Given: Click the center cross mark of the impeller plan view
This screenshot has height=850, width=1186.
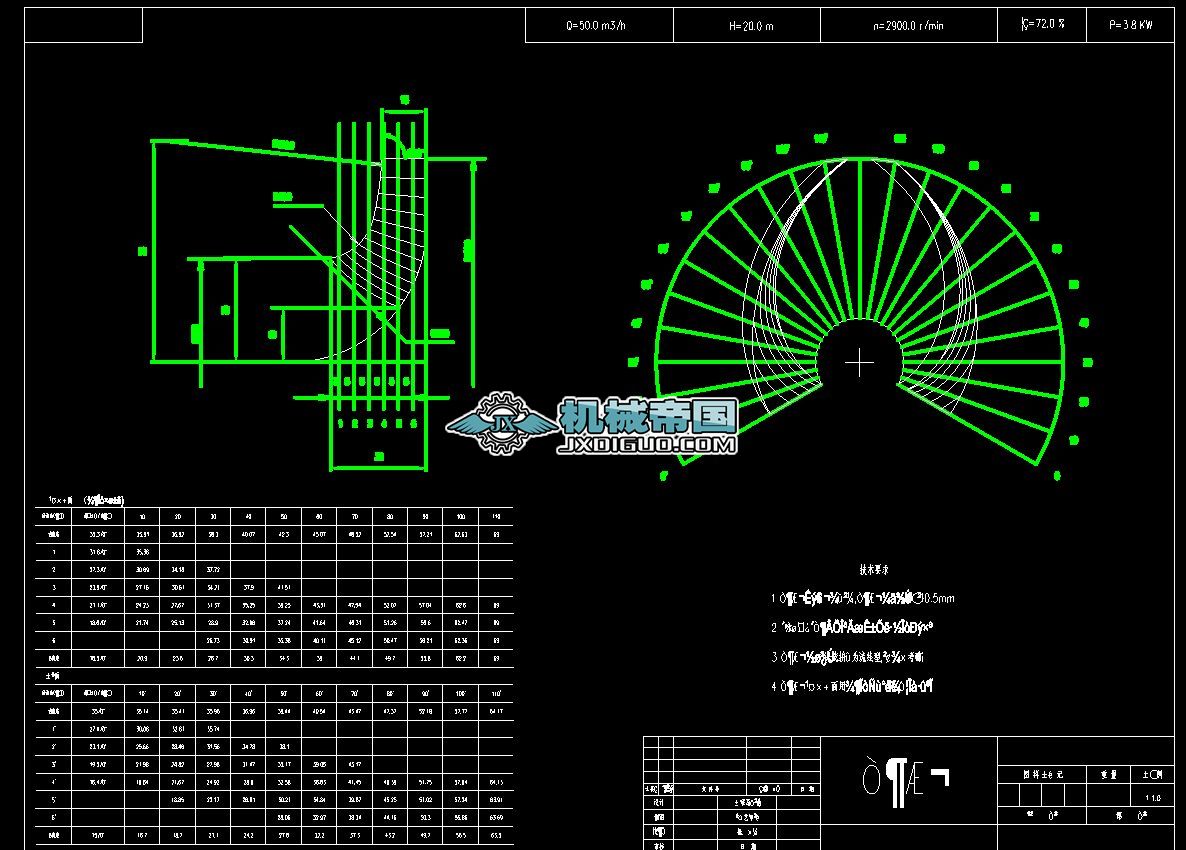Looking at the screenshot, I should [x=859, y=363].
